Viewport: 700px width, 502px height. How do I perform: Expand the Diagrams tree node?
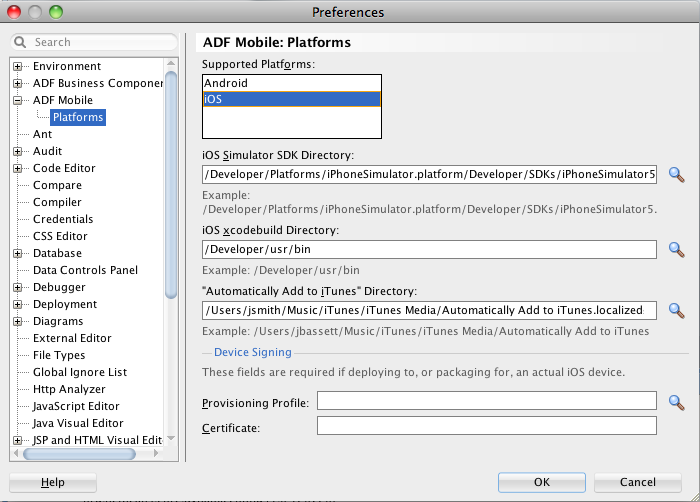pyautogui.click(x=17, y=322)
